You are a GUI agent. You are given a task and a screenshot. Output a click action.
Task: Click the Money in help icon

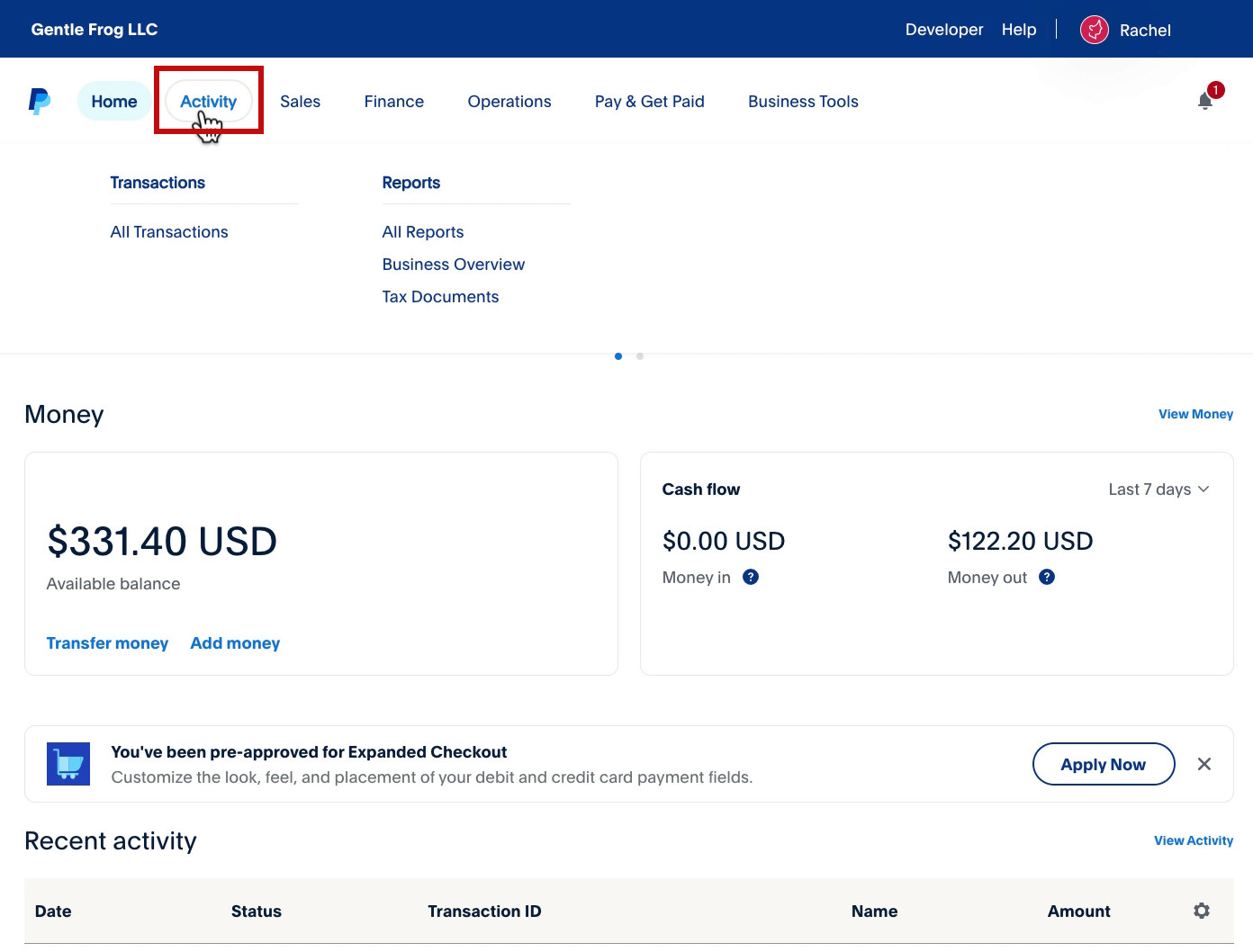point(751,577)
